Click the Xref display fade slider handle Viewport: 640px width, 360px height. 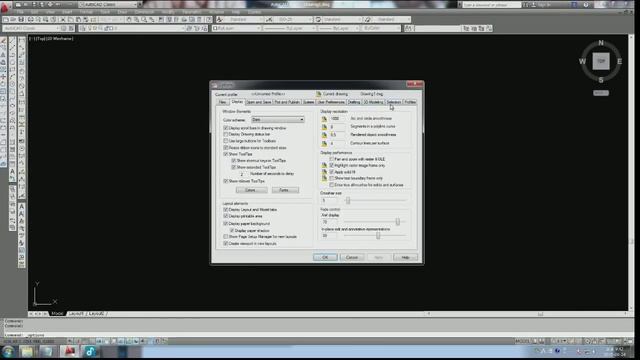pyautogui.click(x=398, y=222)
